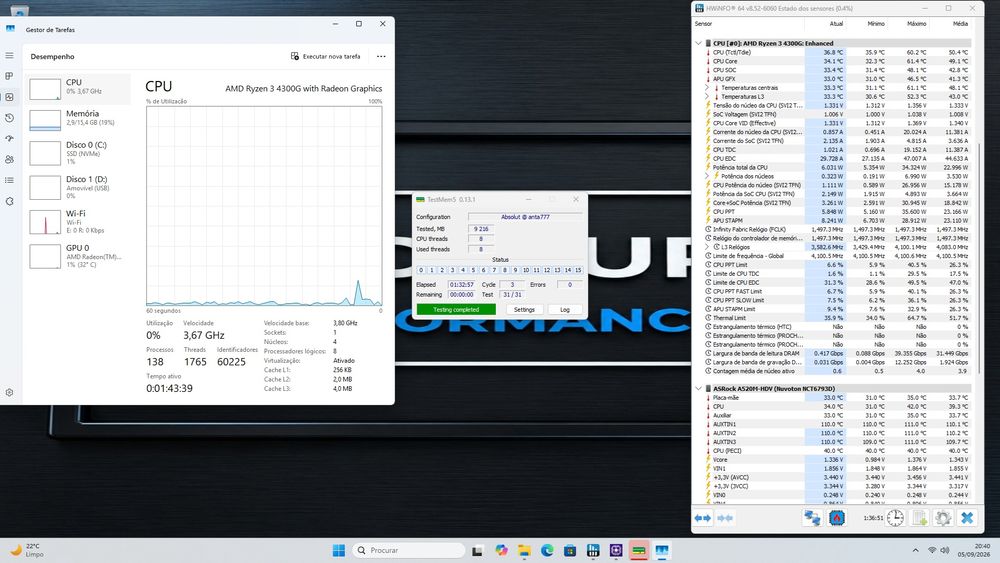Expand Temperaturas centrais row in HWiNFO

click(x=707, y=88)
